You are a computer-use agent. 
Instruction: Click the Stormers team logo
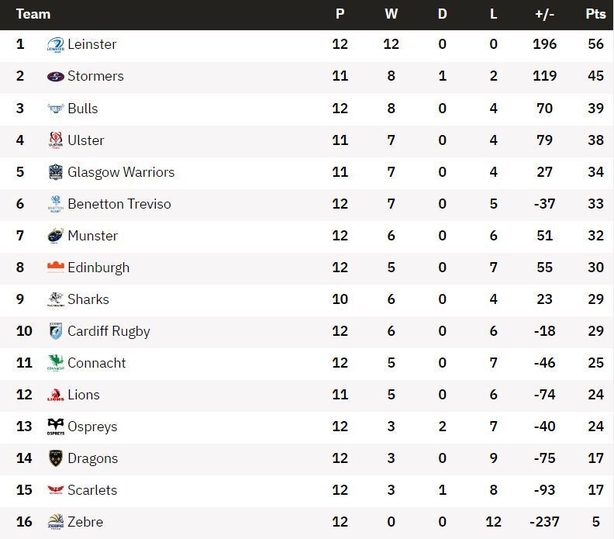coord(55,76)
